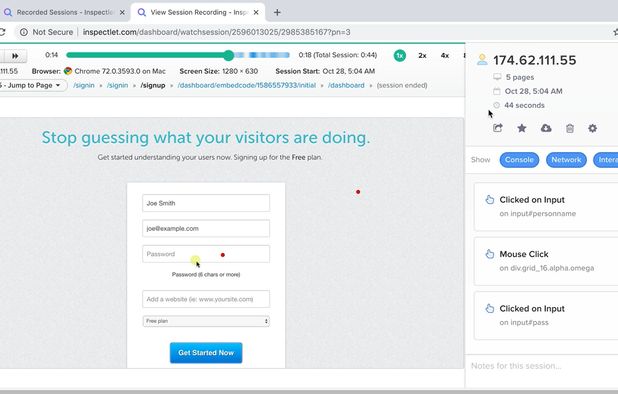Select the /signup page in breadcrumb
Image resolution: width=618 pixels, height=394 pixels.
153,85
